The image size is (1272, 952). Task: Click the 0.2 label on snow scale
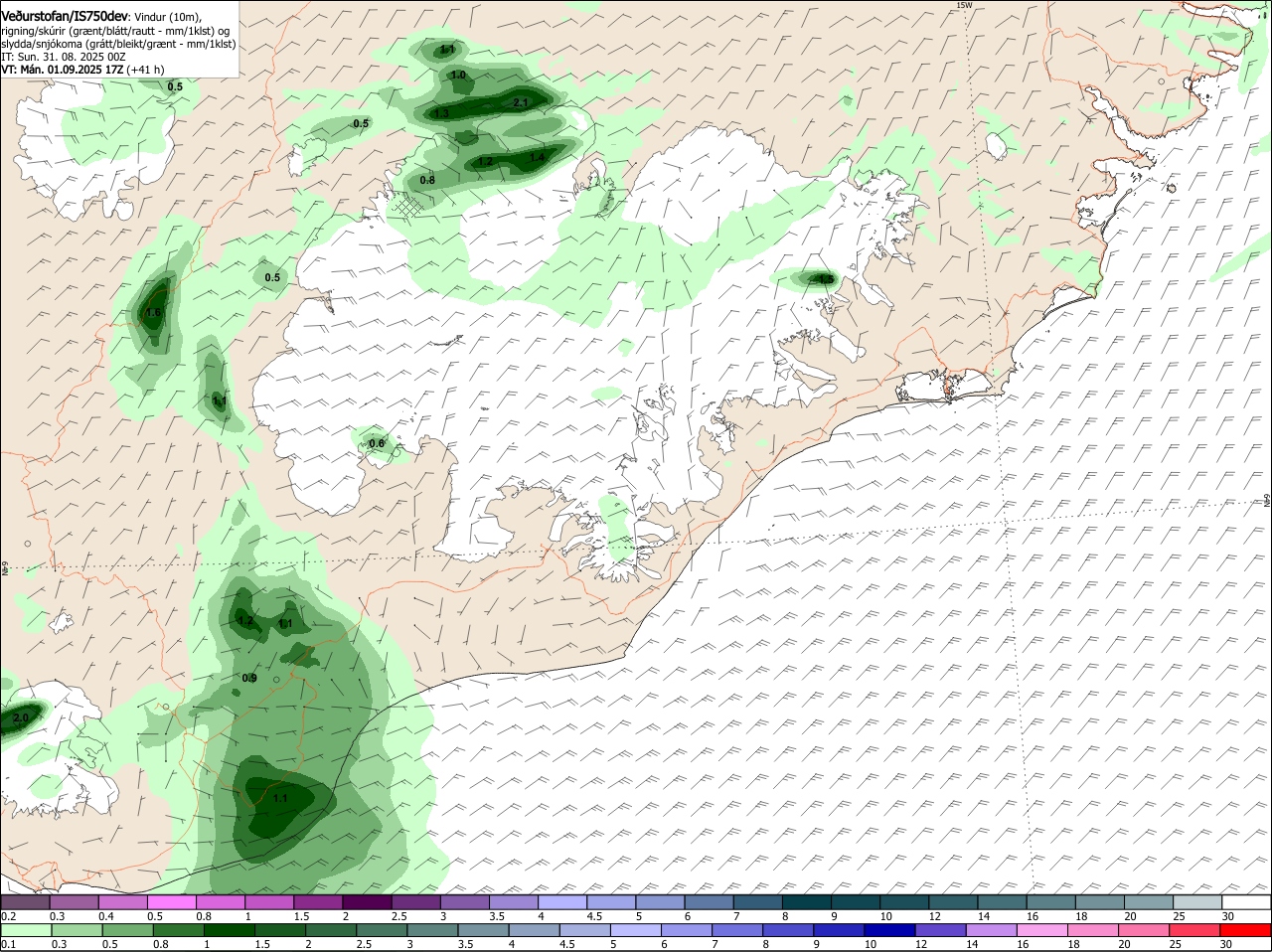(8, 916)
